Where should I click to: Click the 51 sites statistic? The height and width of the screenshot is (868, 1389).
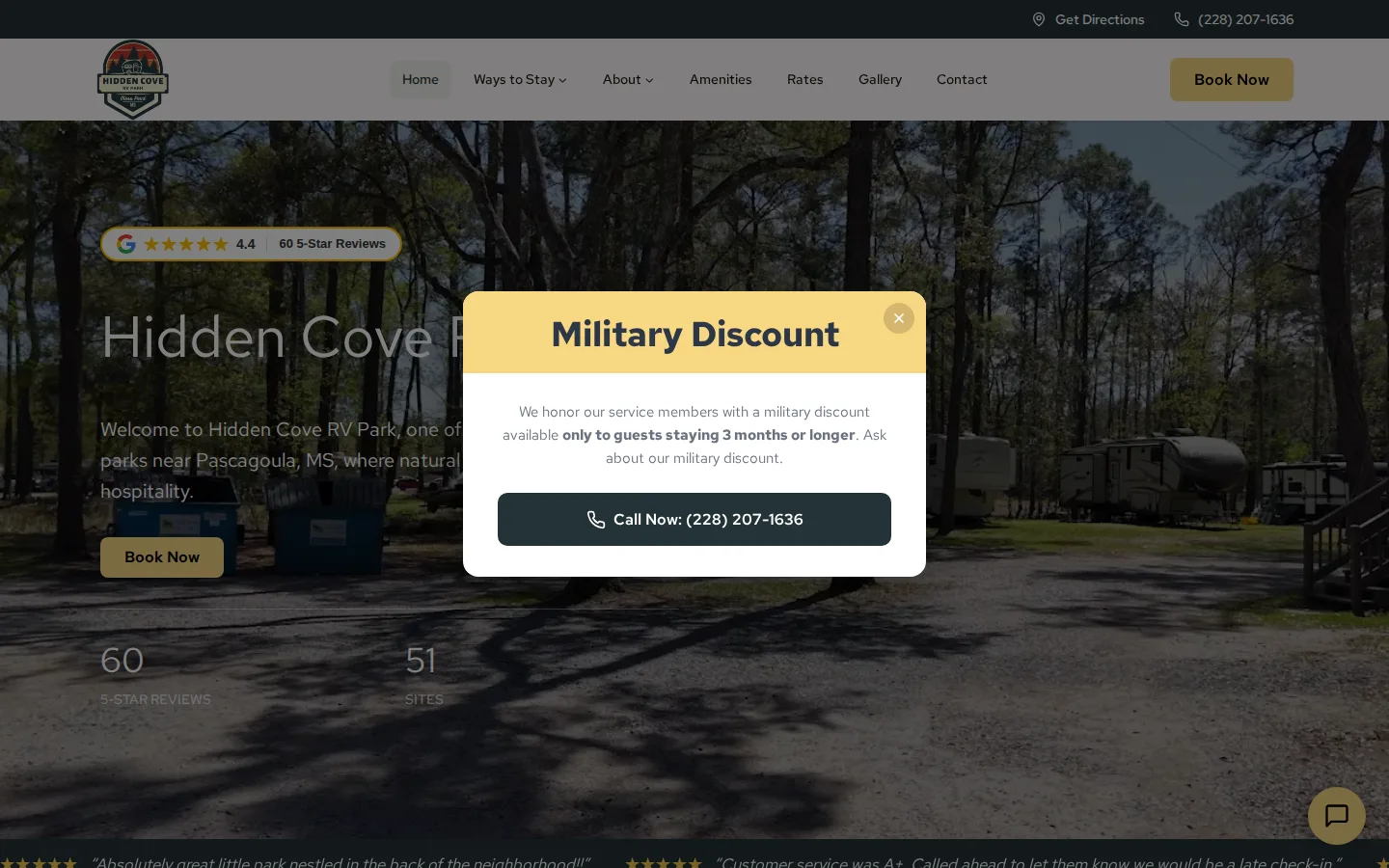[x=421, y=661]
